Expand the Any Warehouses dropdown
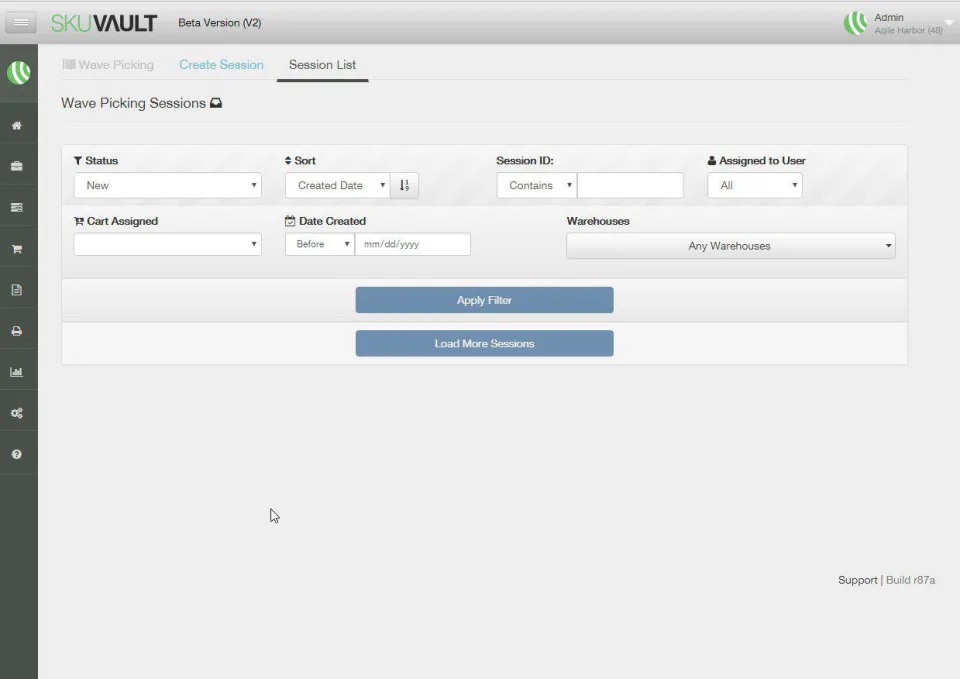The width and height of the screenshot is (960, 679). coord(730,245)
